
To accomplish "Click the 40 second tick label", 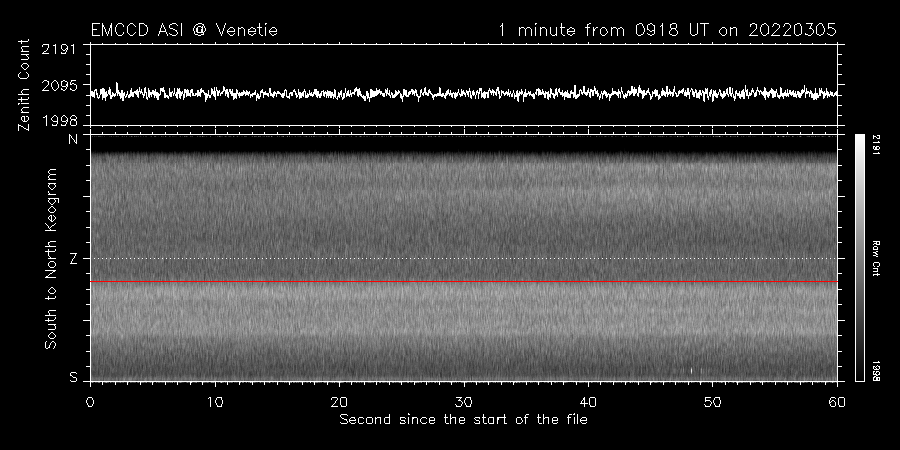I will [588, 402].
